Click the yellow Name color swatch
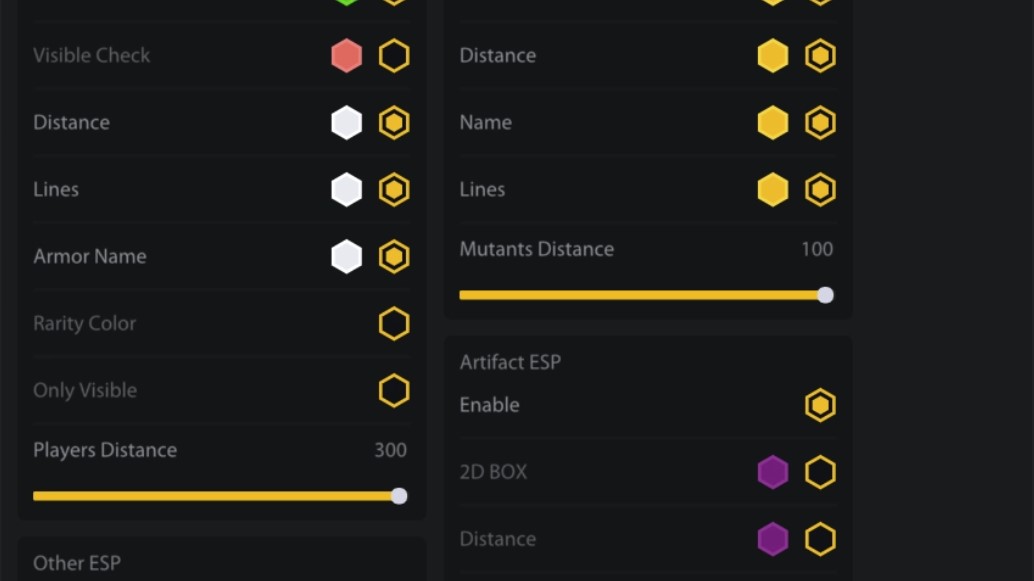The height and width of the screenshot is (581, 1034). coord(773,123)
